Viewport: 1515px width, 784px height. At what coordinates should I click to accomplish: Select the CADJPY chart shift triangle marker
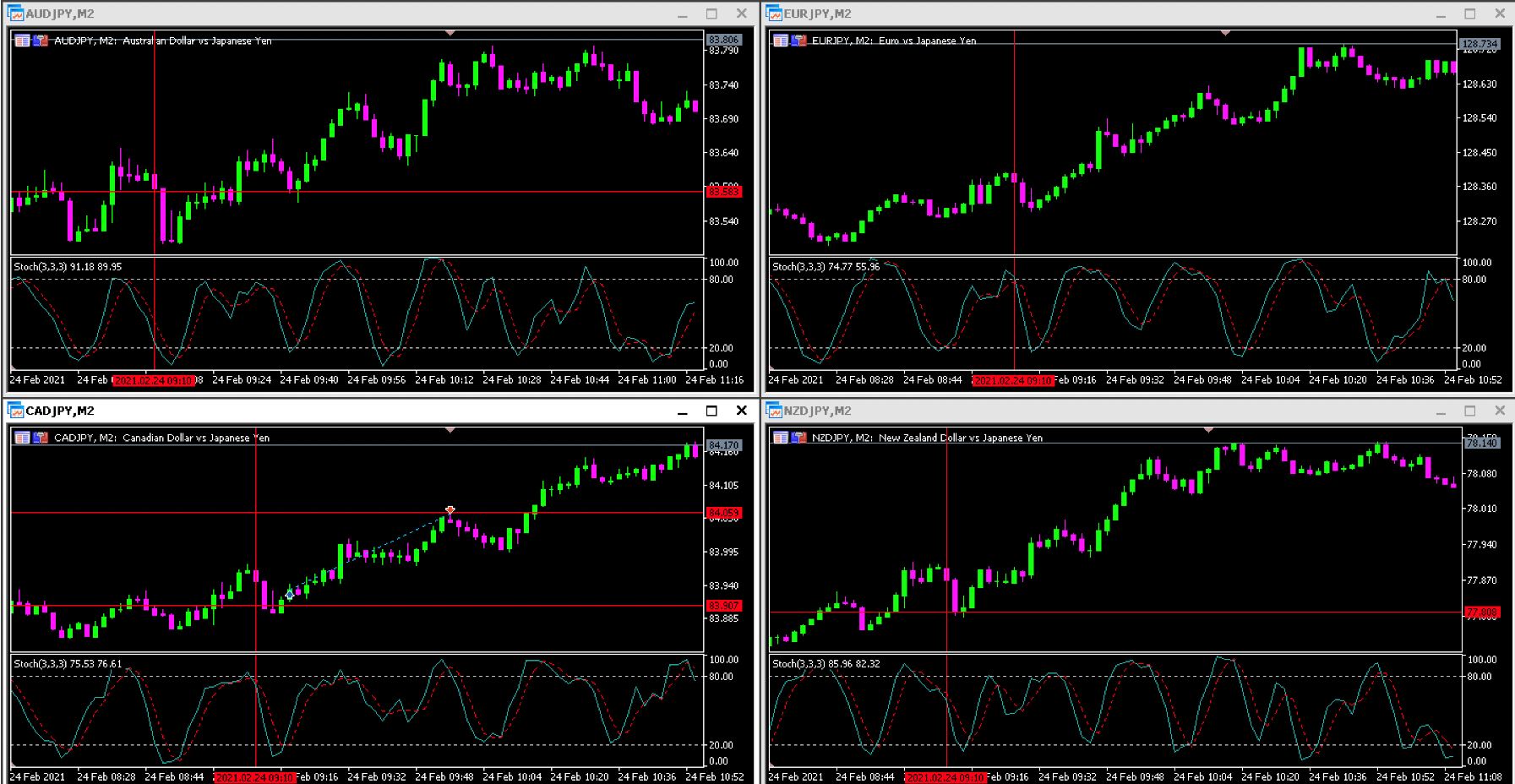(x=450, y=430)
